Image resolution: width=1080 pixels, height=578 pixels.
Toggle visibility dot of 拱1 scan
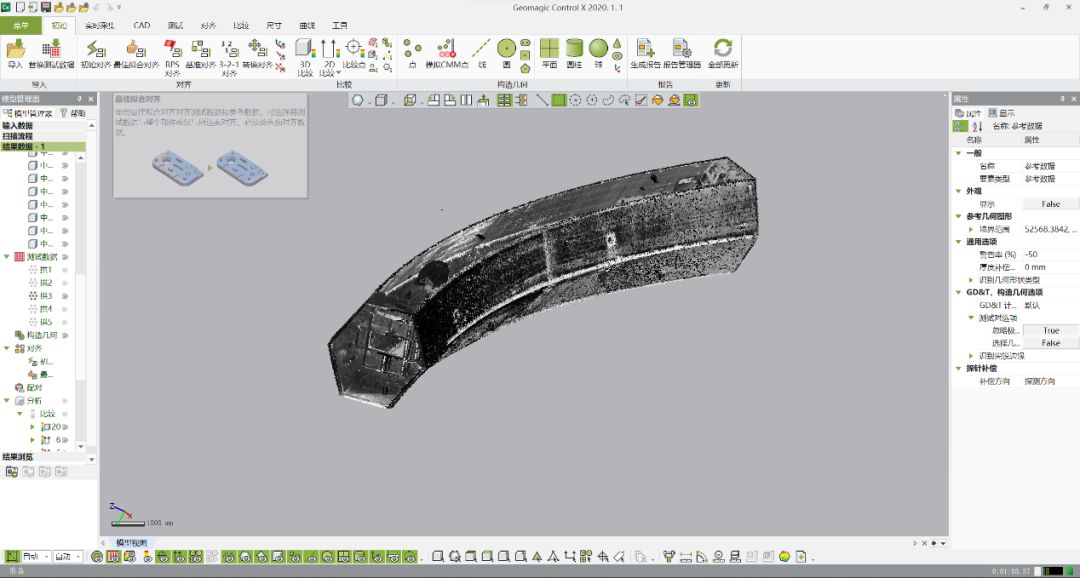[x=65, y=270]
